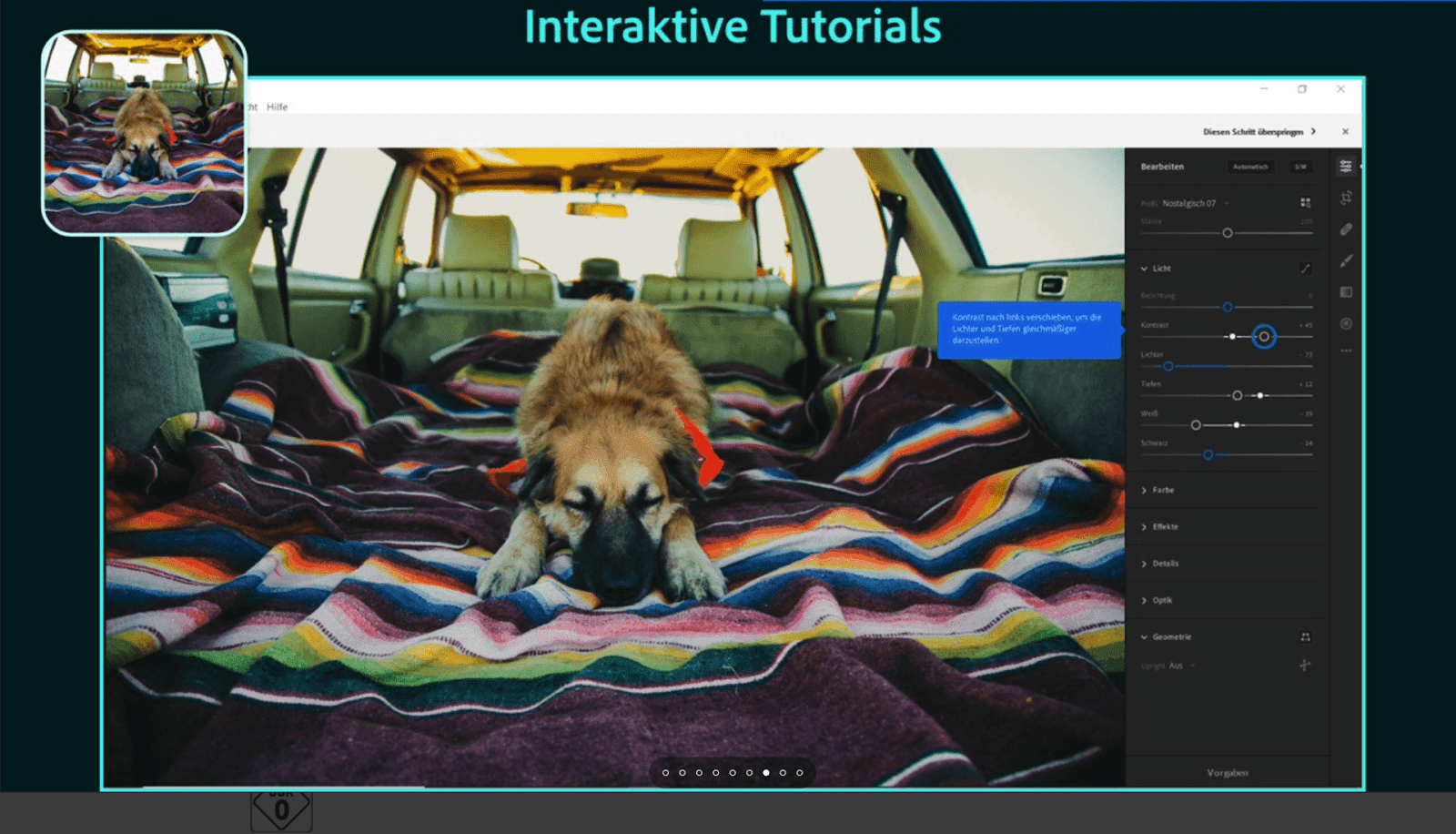The image size is (1456, 834).
Task: Click the Stärke slider handle
Action: (x=1228, y=233)
